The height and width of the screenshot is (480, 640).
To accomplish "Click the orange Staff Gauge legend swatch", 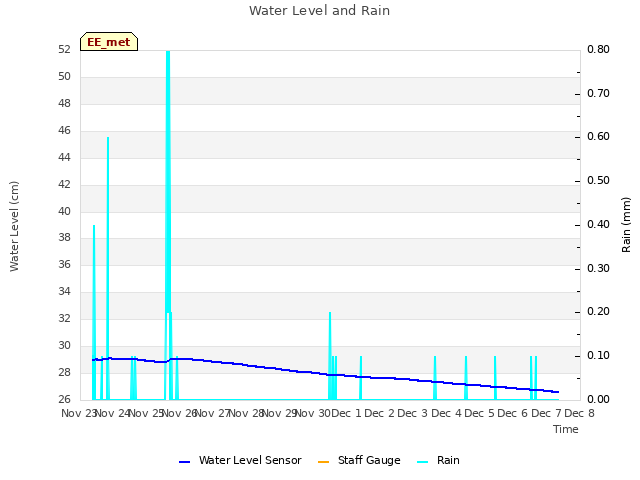I will (323, 462).
